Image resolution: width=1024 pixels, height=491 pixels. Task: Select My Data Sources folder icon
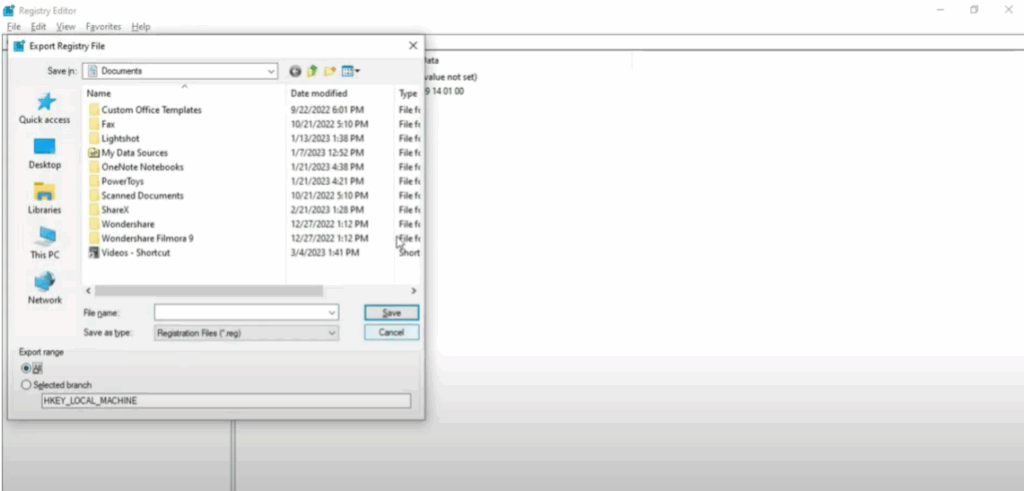coord(94,153)
